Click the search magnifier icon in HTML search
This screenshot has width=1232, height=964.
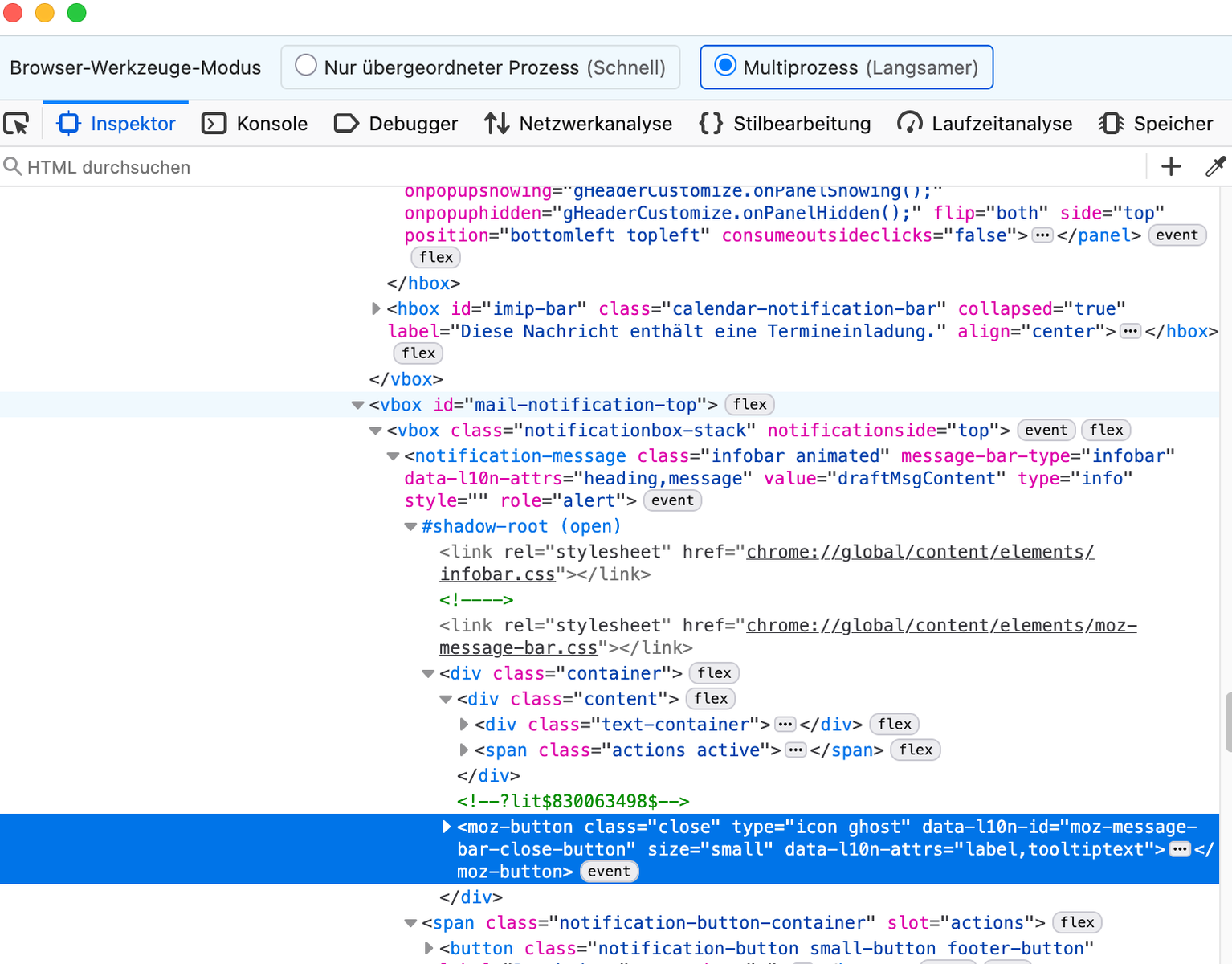tap(12, 166)
